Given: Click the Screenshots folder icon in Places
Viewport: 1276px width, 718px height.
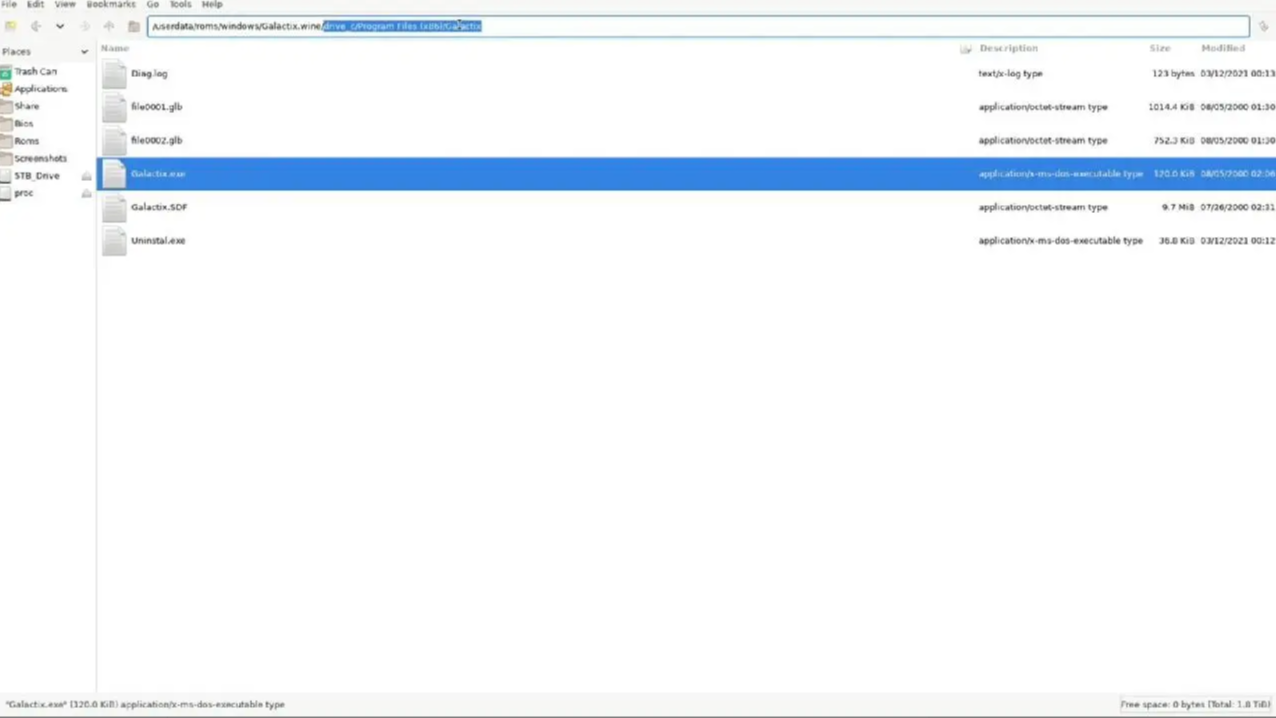Looking at the screenshot, I should pyautogui.click(x=6, y=158).
